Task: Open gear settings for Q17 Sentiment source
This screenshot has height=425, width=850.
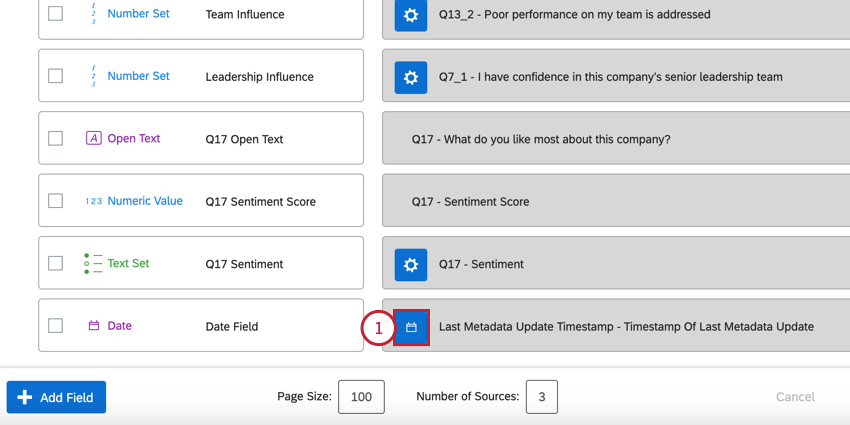Action: pos(410,264)
